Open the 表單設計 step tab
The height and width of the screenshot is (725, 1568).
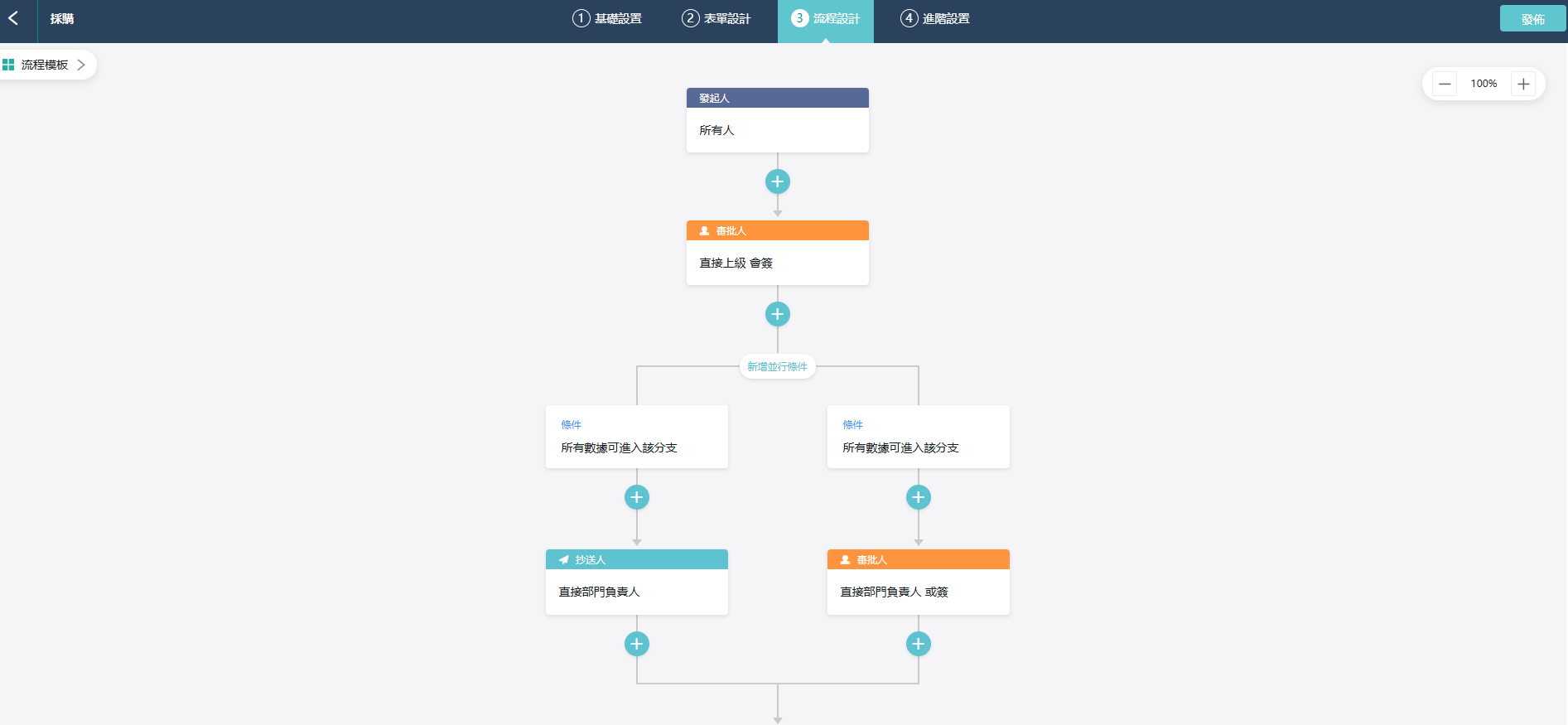tap(716, 18)
